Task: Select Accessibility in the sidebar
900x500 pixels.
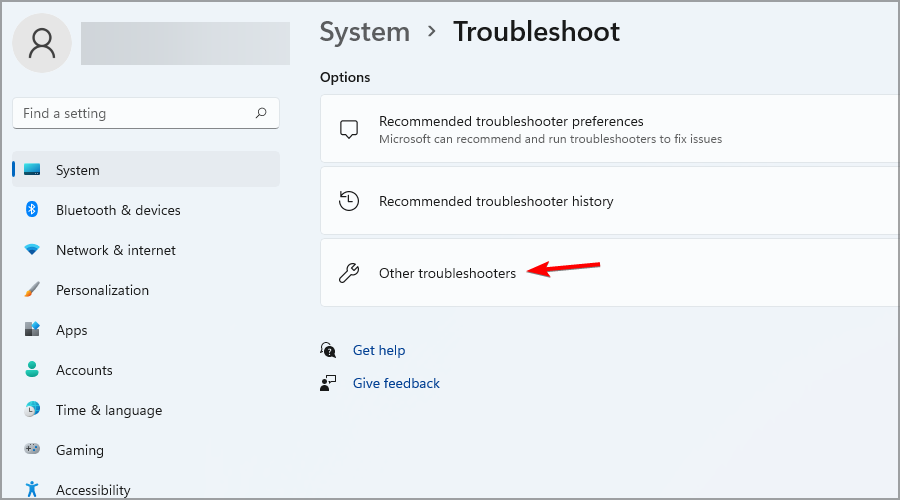Action: 93,490
